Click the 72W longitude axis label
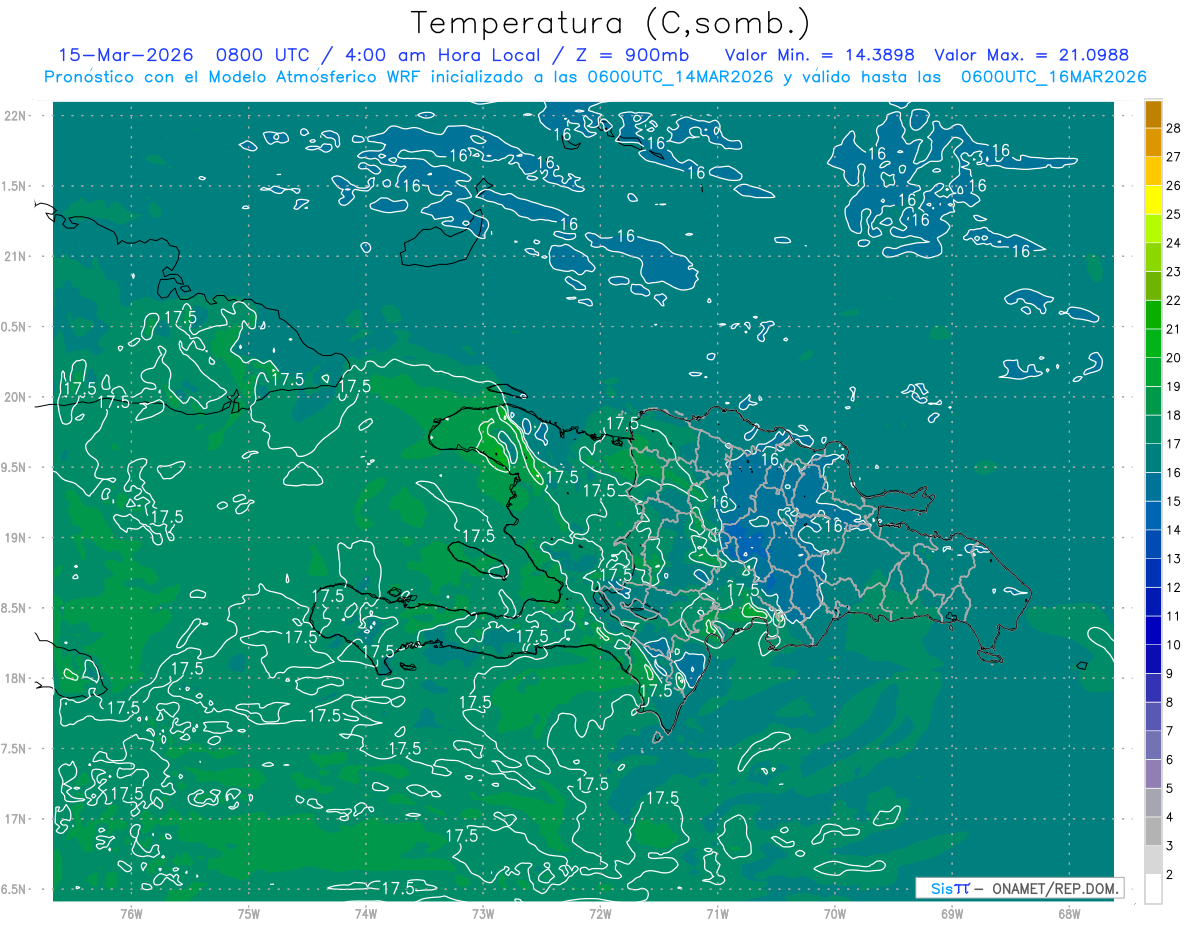Viewport: 1200px width, 927px height. coord(600,914)
